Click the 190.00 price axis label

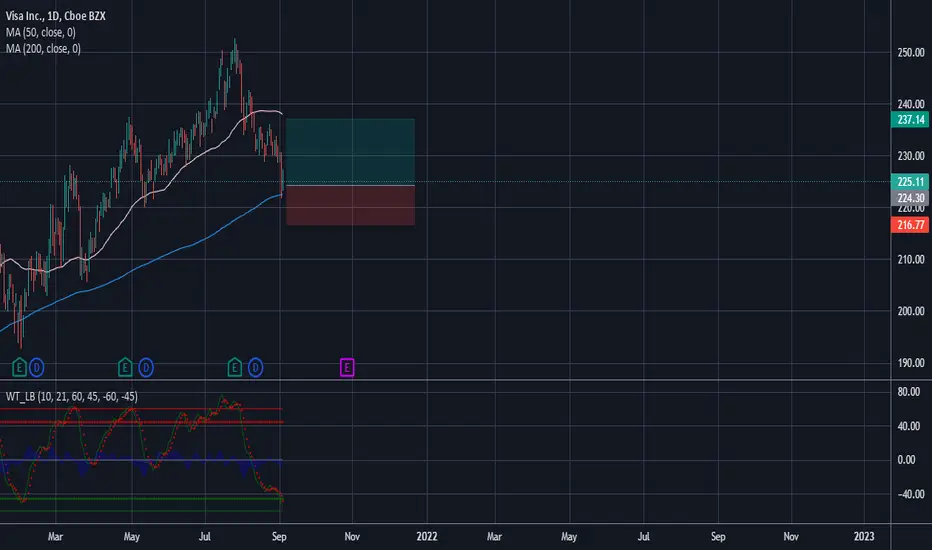[x=911, y=363]
